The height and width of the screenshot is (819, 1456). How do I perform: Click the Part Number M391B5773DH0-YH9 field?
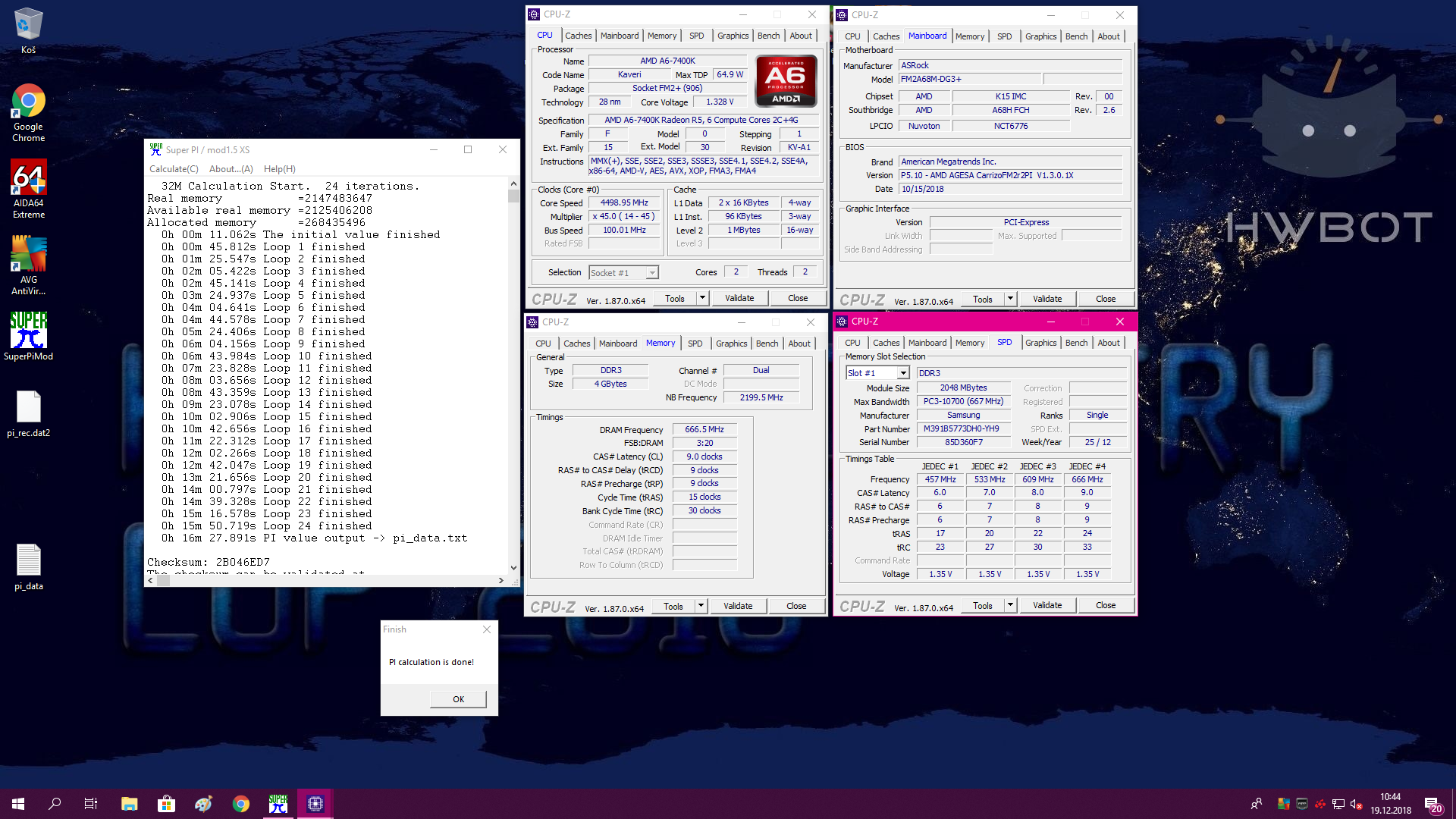963,428
